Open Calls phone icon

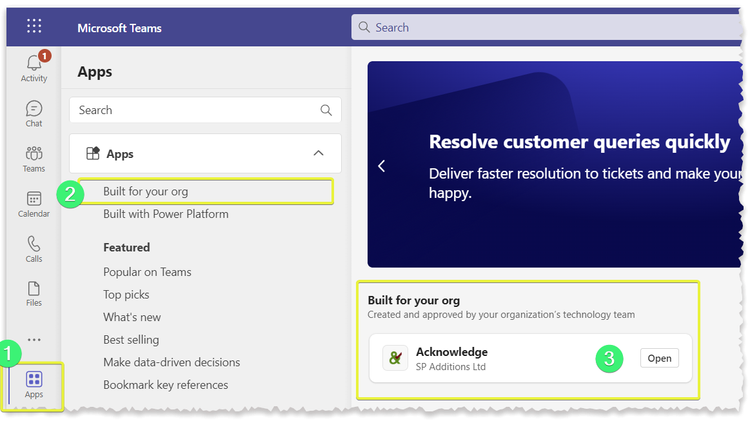click(33, 244)
